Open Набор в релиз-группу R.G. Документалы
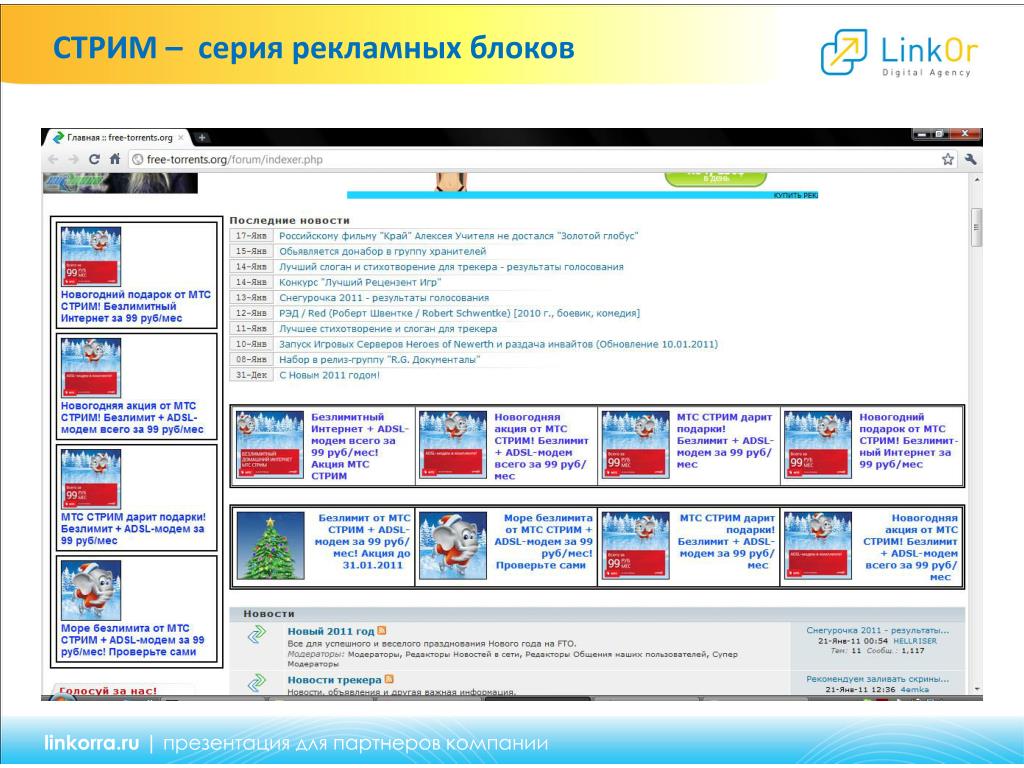 coord(379,360)
